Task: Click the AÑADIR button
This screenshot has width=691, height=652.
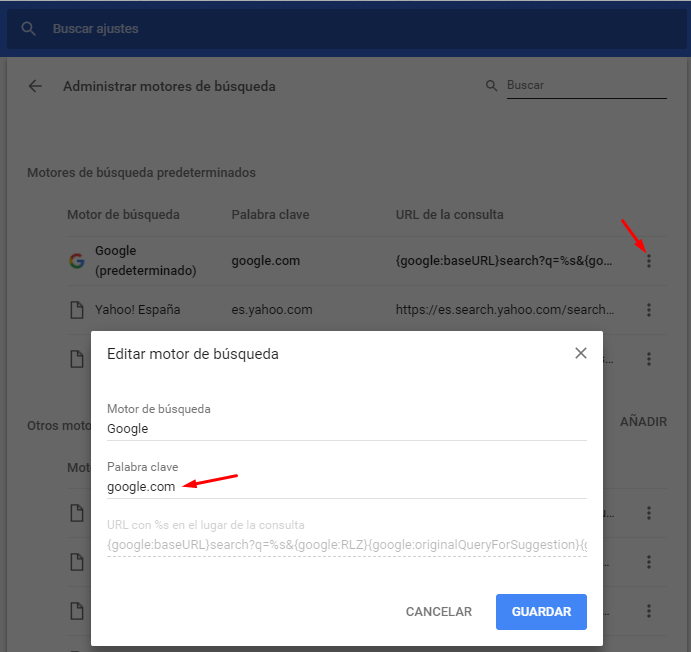Action: (643, 422)
